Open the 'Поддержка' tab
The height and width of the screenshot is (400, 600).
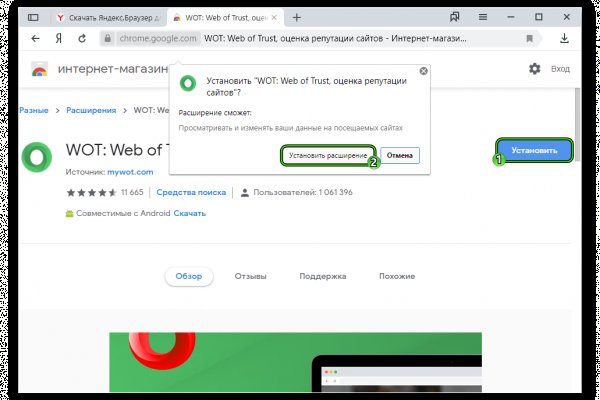pos(322,276)
